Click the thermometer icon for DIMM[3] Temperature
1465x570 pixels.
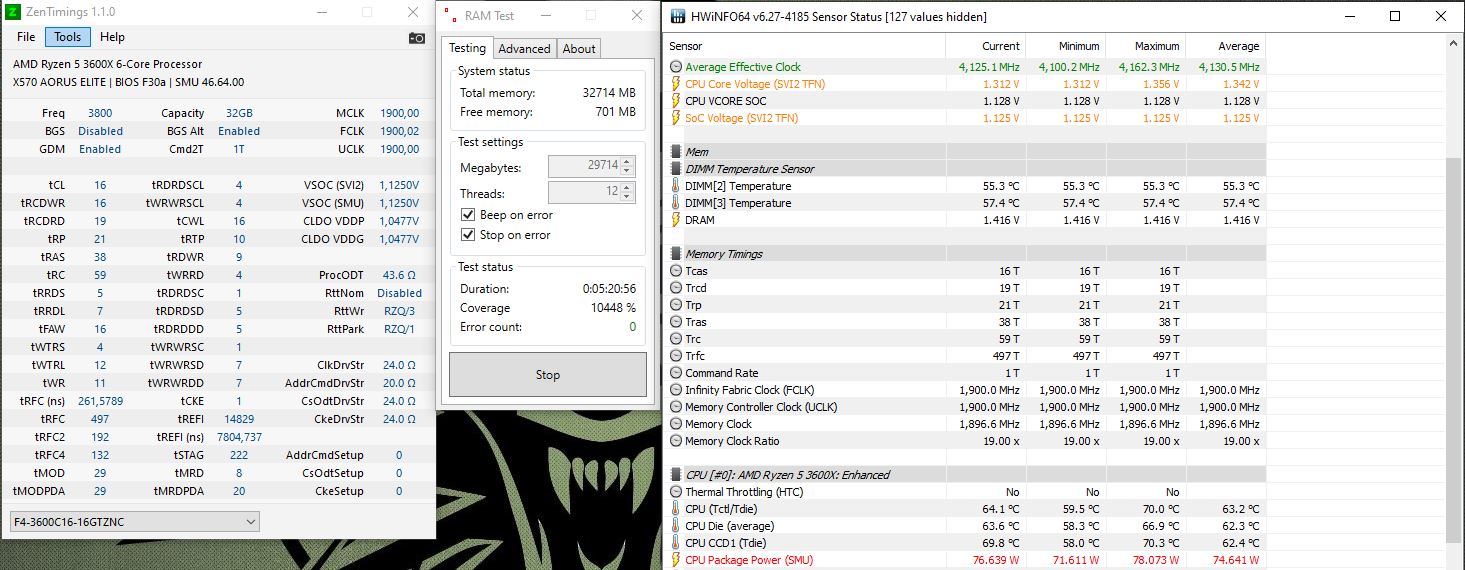point(676,203)
